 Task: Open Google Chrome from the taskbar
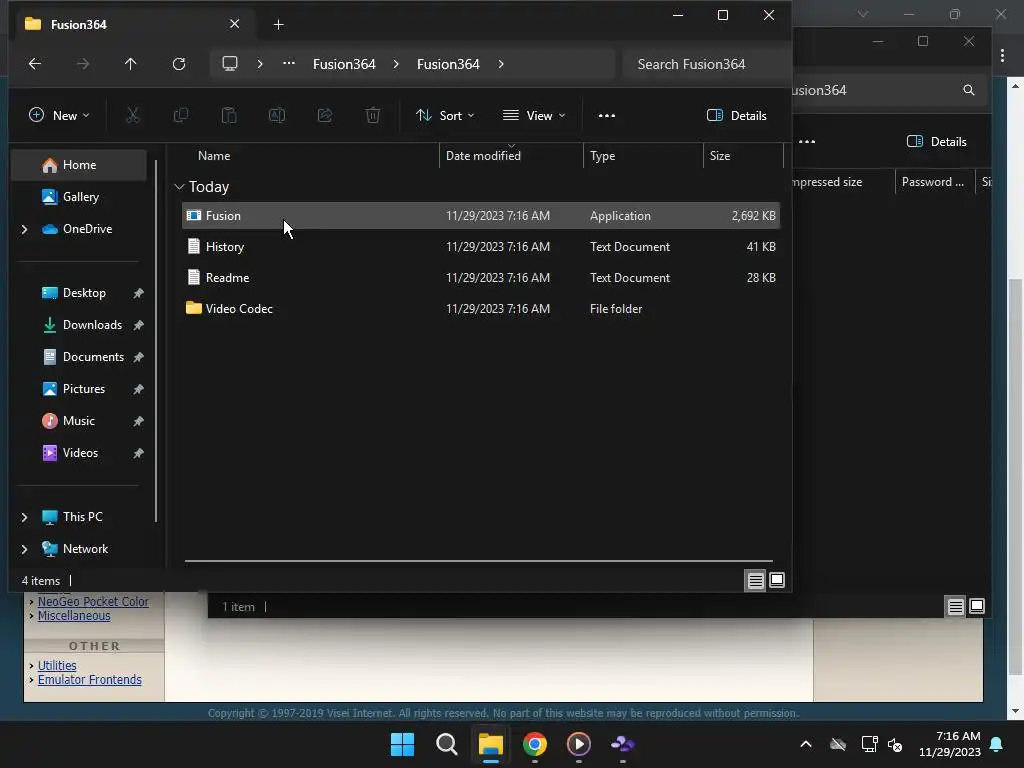[x=535, y=744]
